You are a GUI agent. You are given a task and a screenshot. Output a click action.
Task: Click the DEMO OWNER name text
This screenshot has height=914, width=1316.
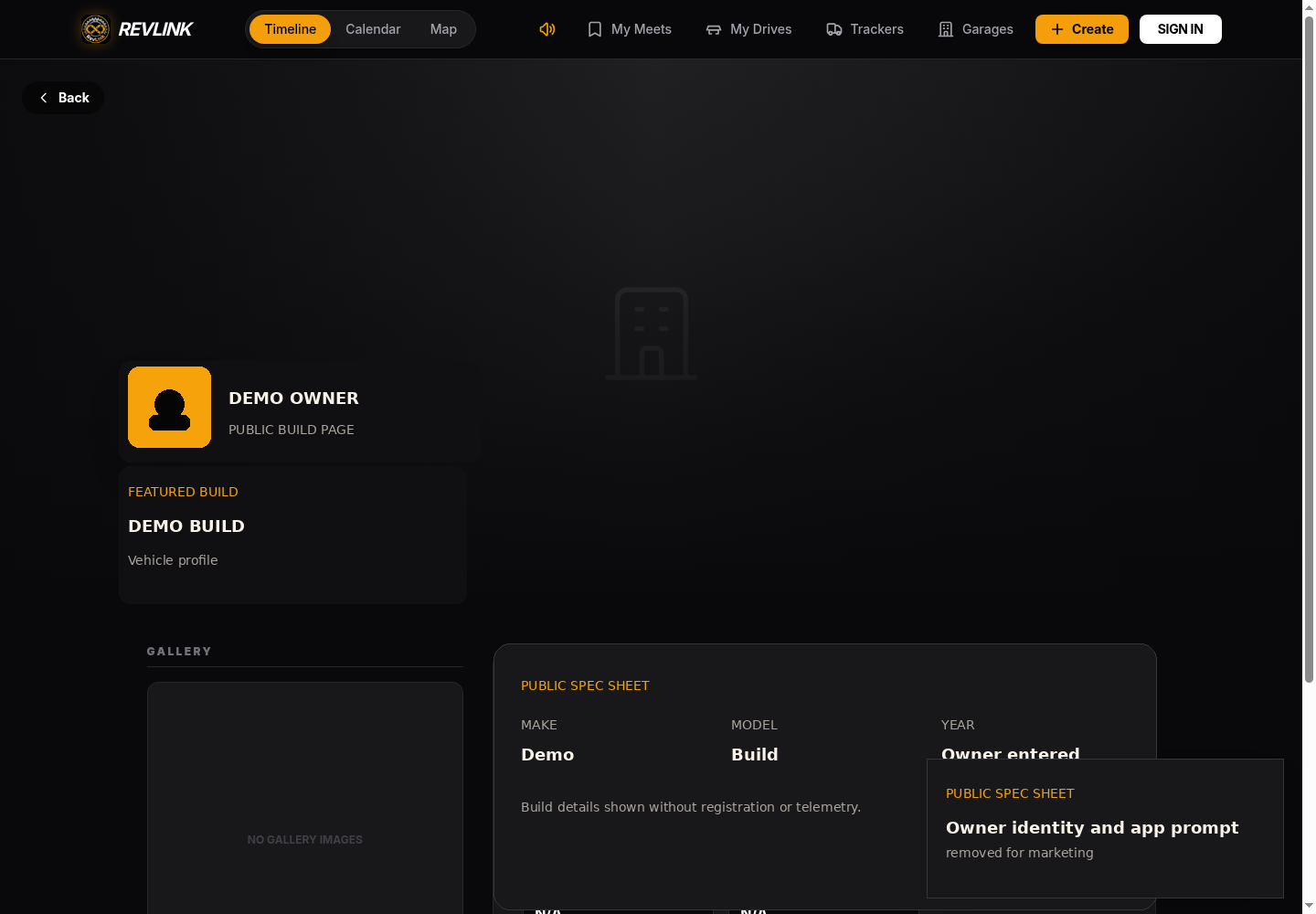[293, 399]
